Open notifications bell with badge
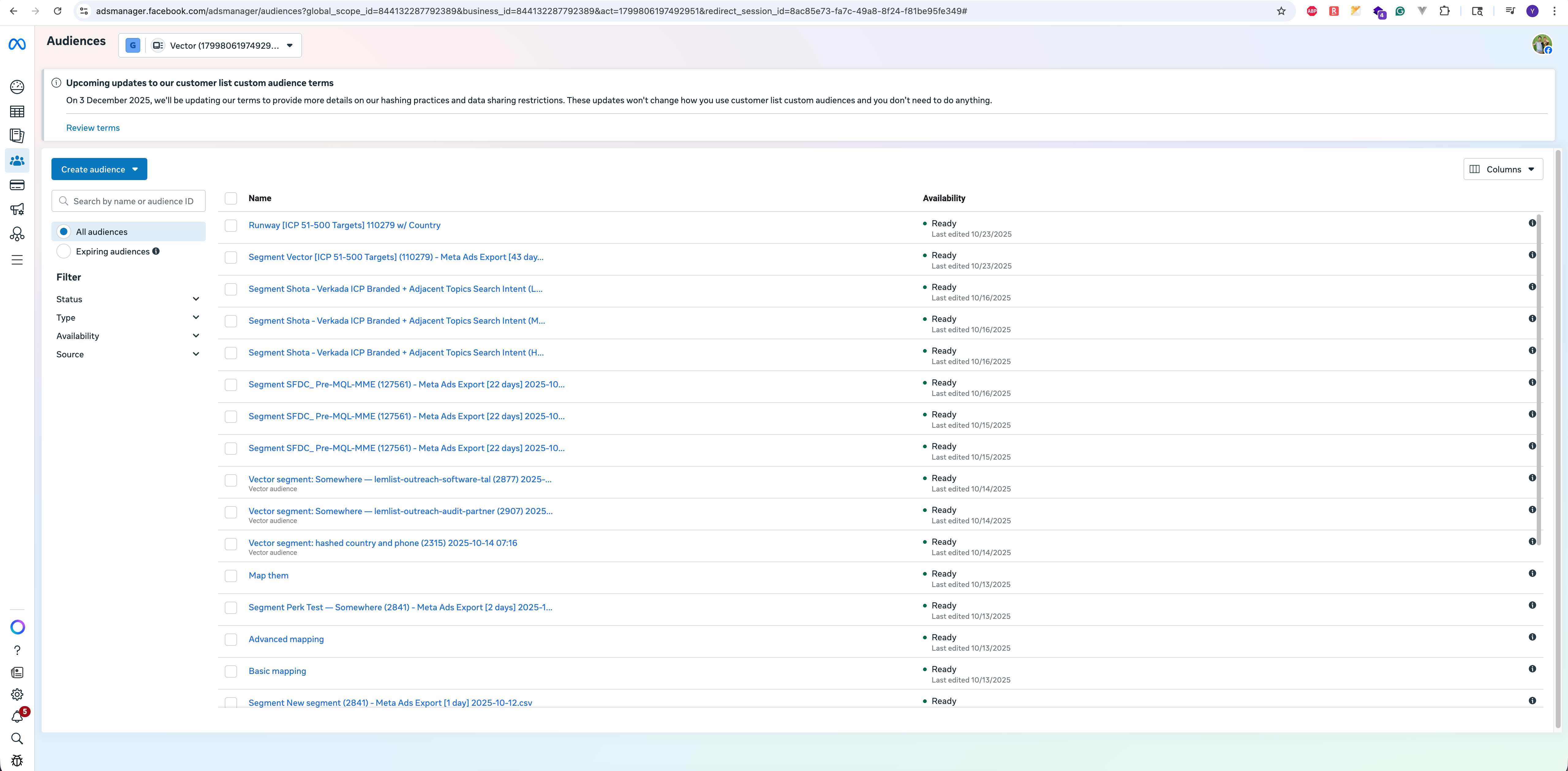The width and height of the screenshot is (1568, 771). click(17, 717)
